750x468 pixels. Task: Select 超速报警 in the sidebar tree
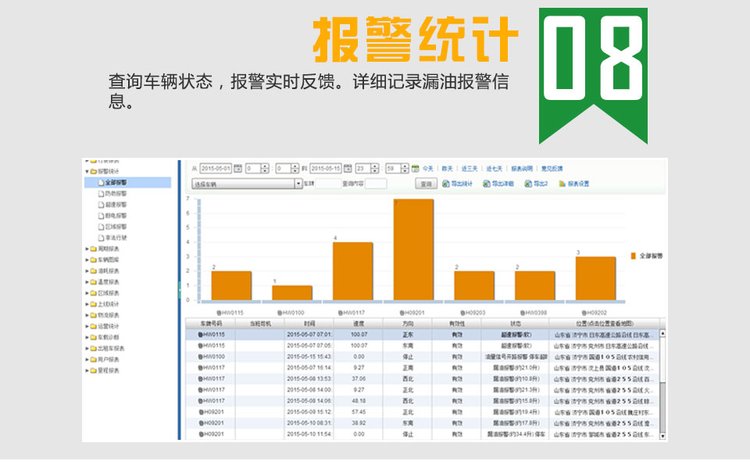[x=117, y=205]
